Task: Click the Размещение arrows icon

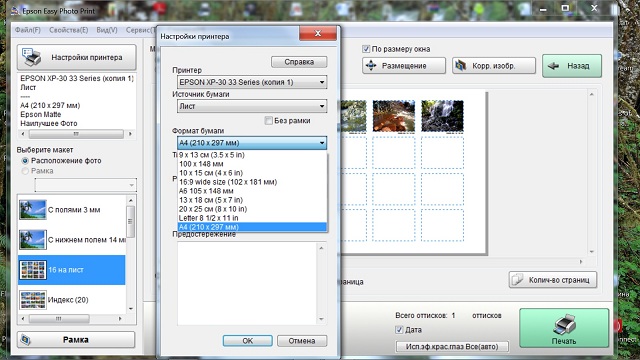Action: coord(371,65)
